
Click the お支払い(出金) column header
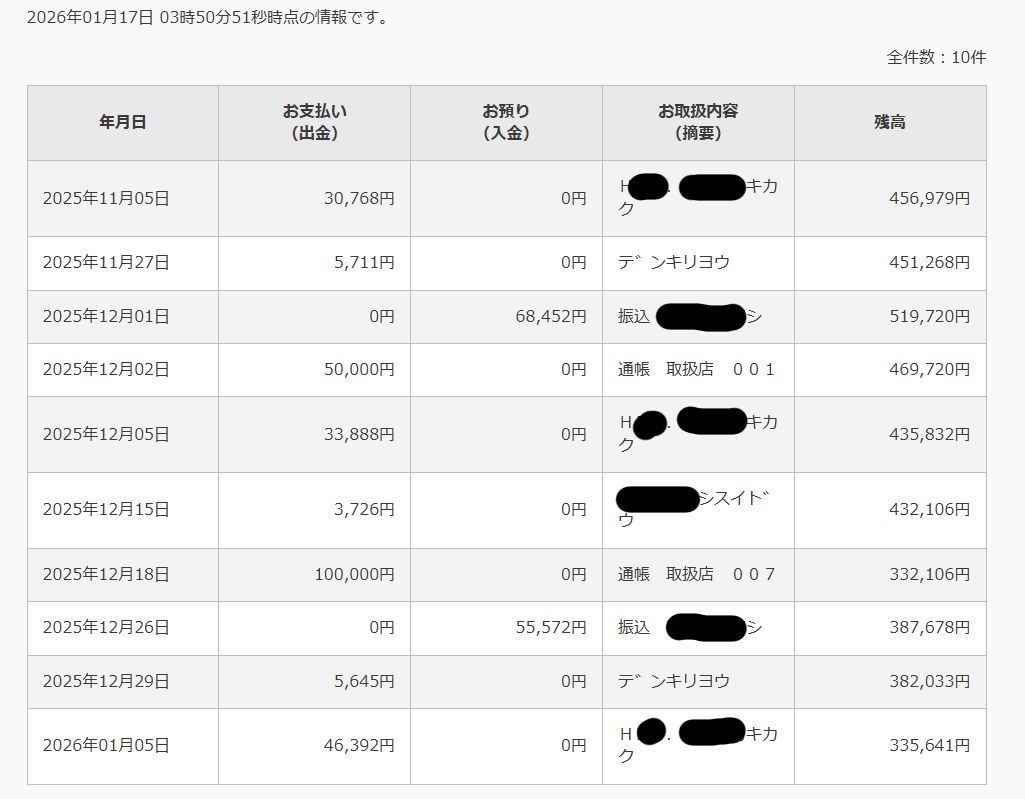click(x=314, y=122)
